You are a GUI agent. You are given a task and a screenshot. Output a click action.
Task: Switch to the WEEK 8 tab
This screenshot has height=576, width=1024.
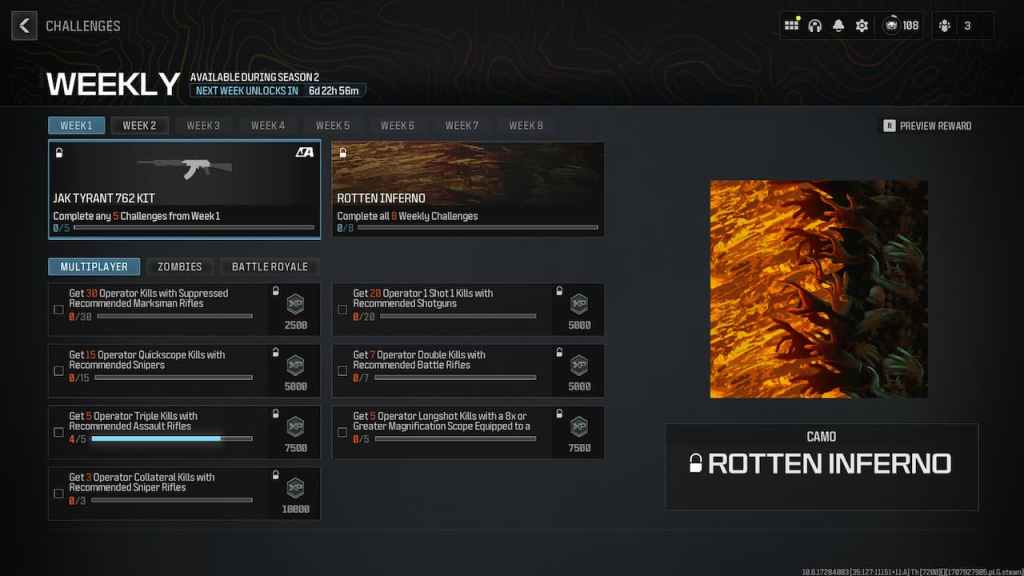(526, 125)
